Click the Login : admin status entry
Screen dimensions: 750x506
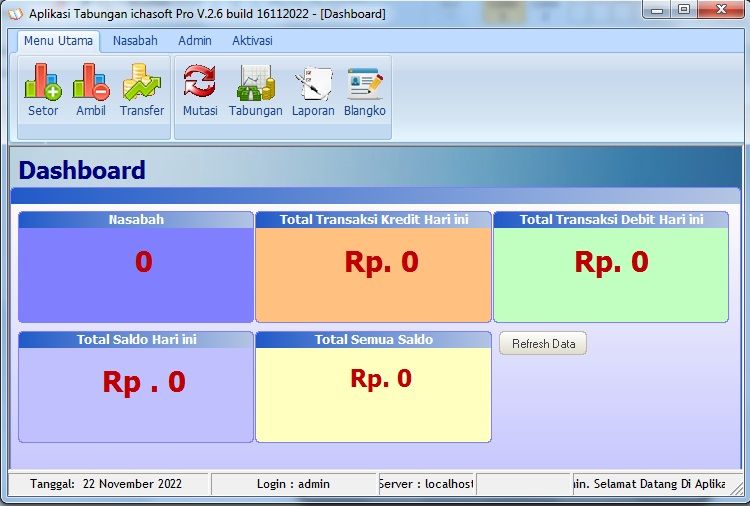click(293, 484)
